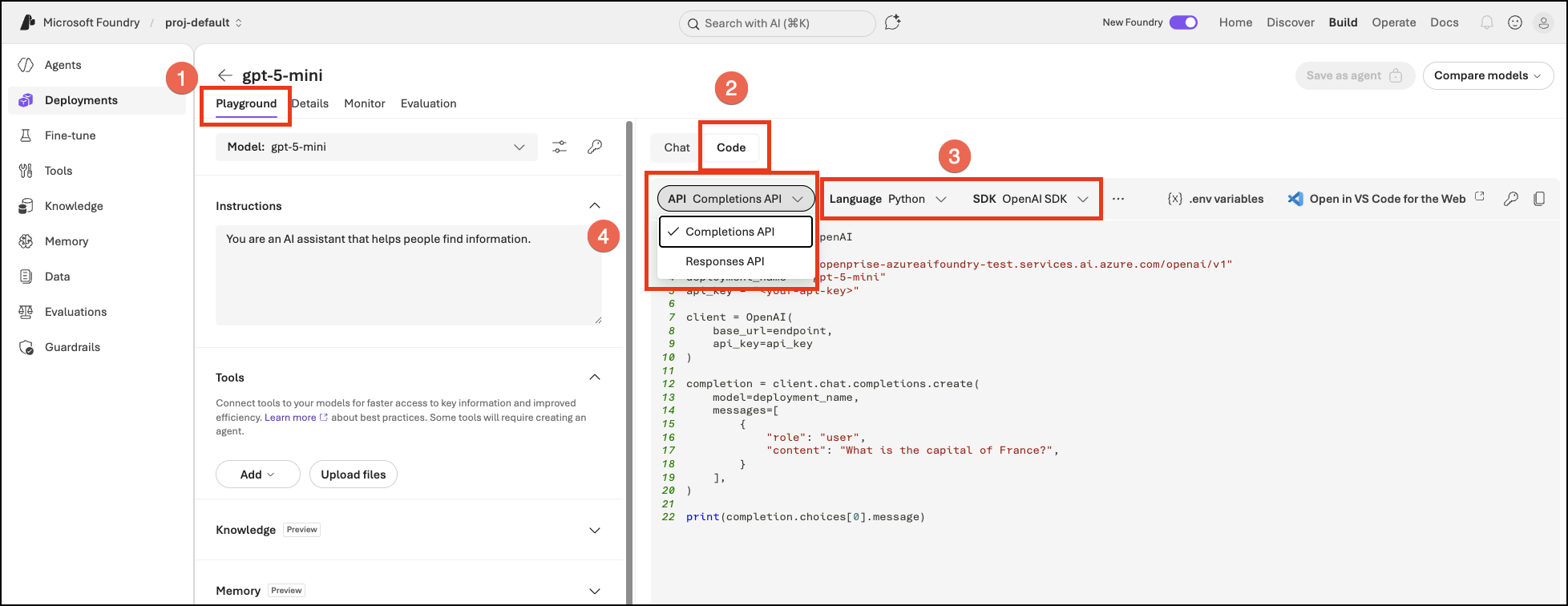
Task: Open the proj-default project switcher
Action: (x=204, y=22)
